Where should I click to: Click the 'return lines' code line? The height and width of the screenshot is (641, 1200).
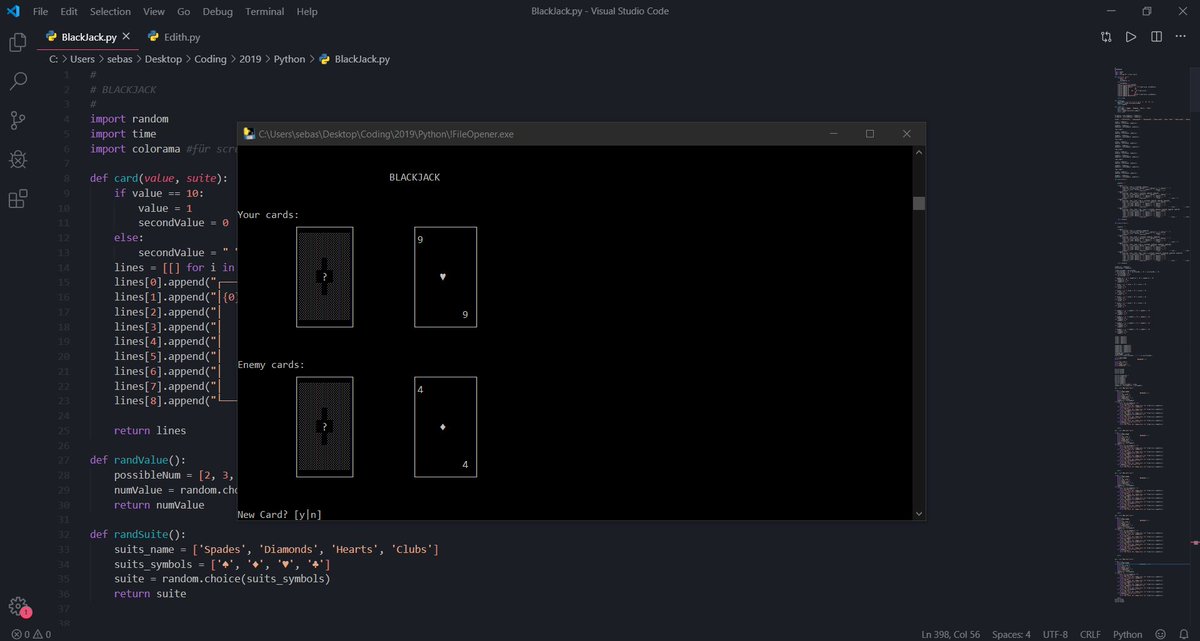(150, 431)
